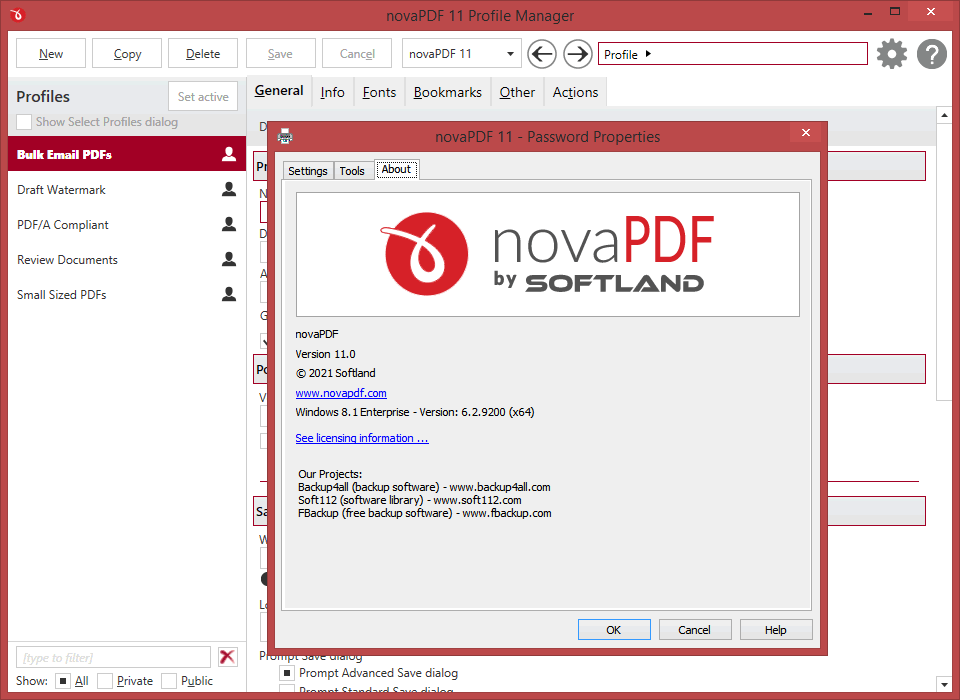Click the user icon beside PDF/A Compliant
The height and width of the screenshot is (700, 960).
pos(229,224)
